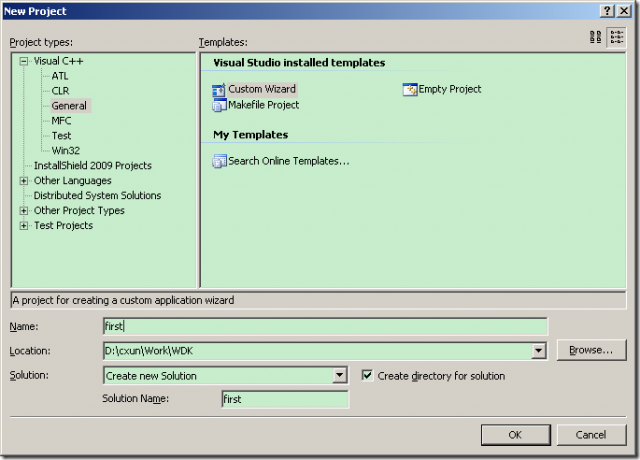Select the MFC project type
This screenshot has width=640, height=460.
click(x=62, y=120)
